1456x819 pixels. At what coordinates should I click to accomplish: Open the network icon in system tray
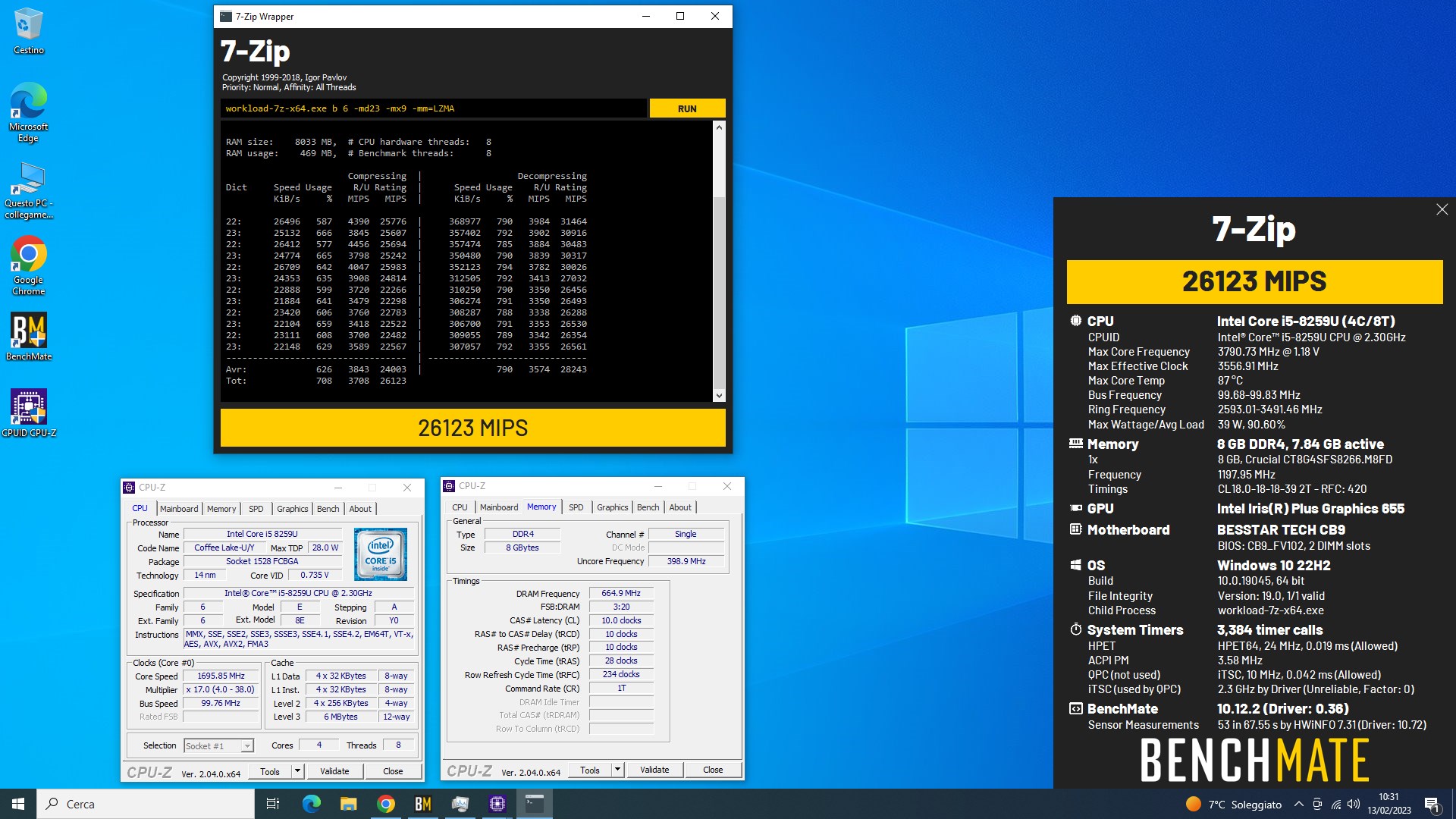pos(1335,804)
